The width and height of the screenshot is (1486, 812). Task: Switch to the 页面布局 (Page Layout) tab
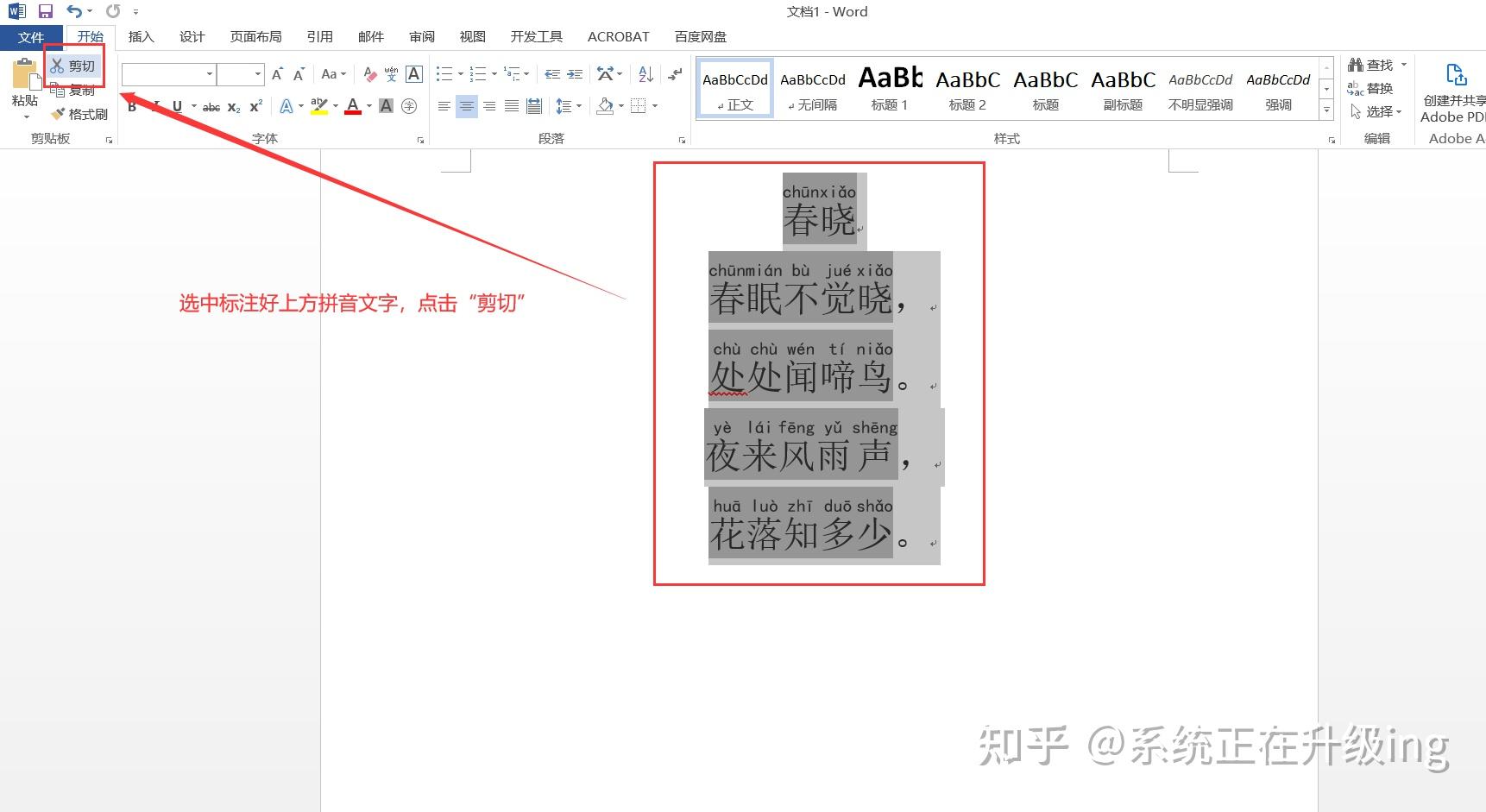[255, 36]
